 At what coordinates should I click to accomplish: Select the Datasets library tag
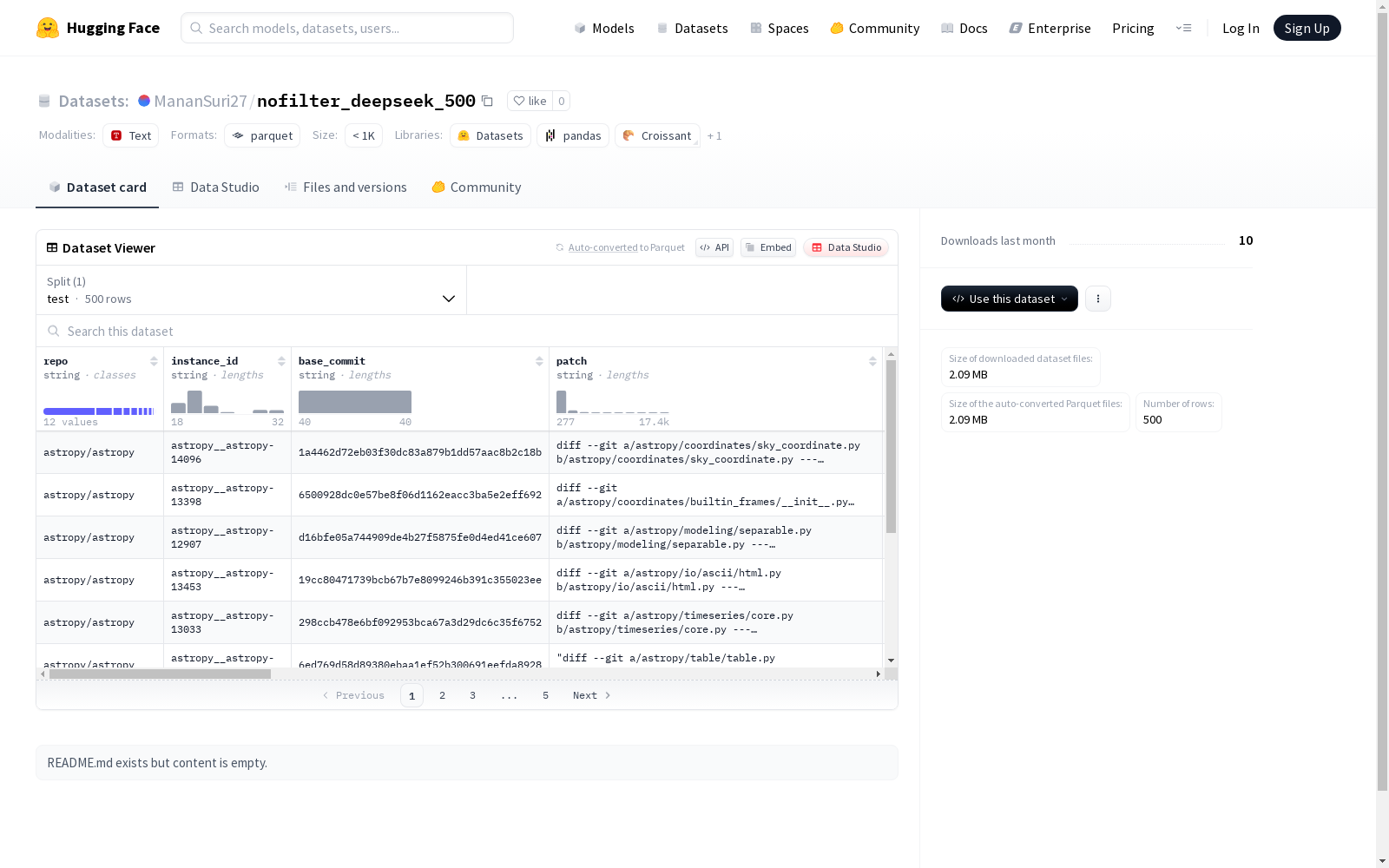tap(490, 135)
